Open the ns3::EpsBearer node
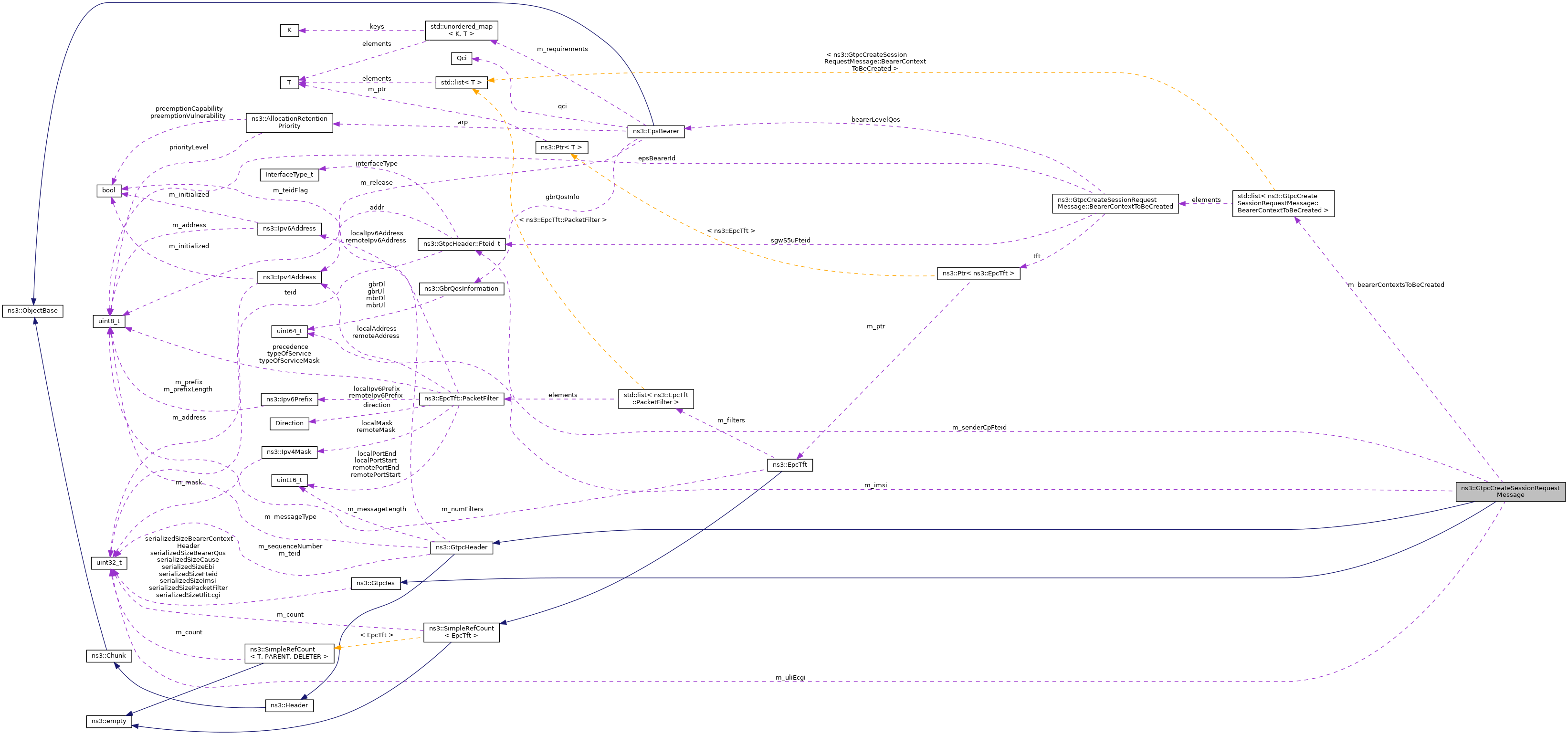 [x=655, y=131]
